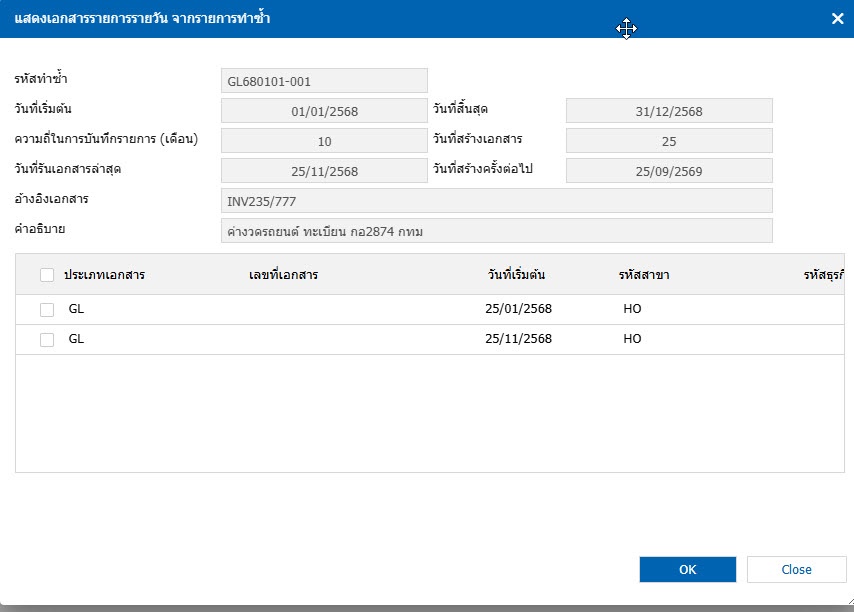Sort by ประเภทเอกสาร column header
Image resolution: width=854 pixels, height=612 pixels.
[104, 275]
